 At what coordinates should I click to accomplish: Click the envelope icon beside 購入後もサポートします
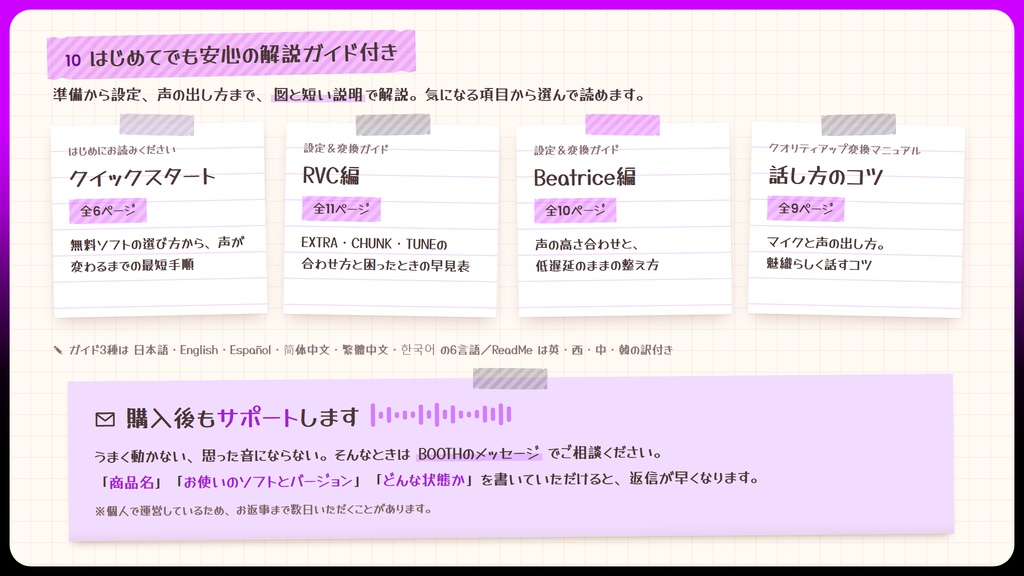click(x=104, y=419)
